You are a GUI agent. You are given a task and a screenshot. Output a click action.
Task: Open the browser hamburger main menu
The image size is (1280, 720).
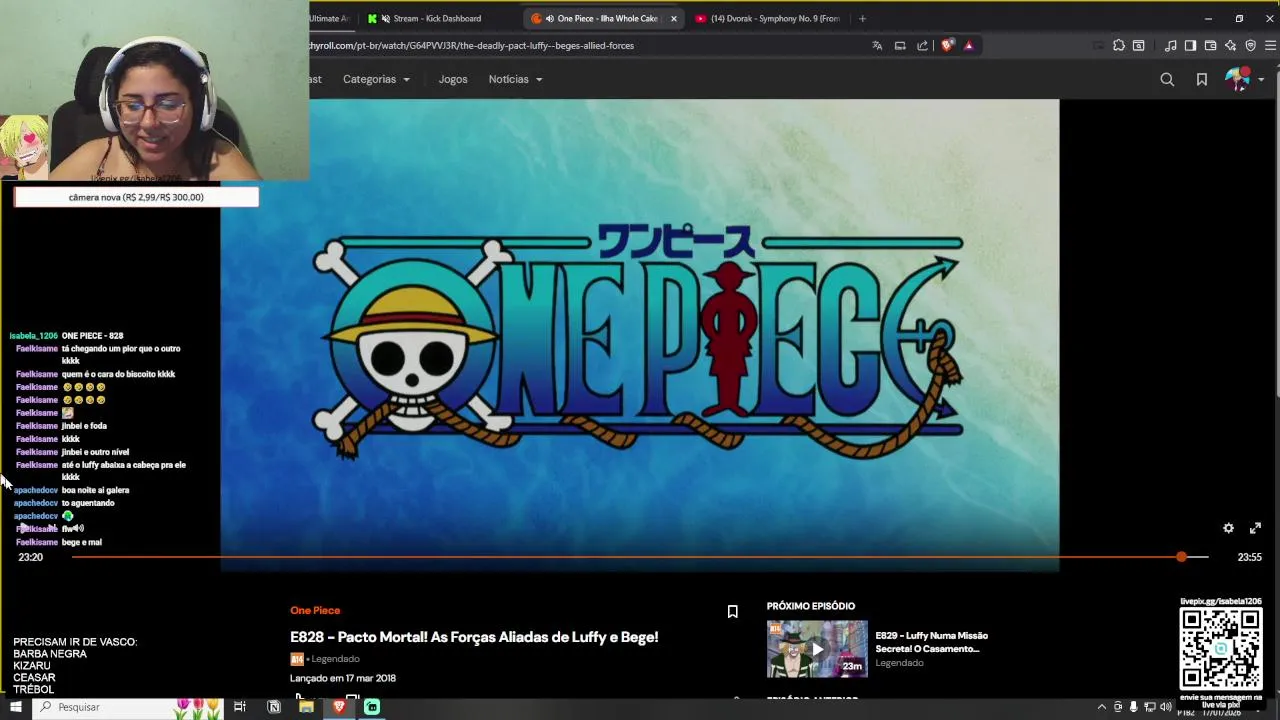point(1270,45)
